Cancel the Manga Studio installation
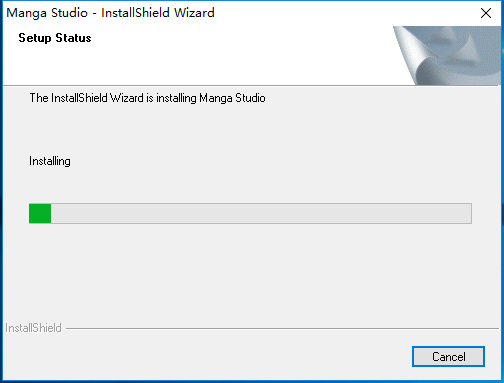This screenshot has width=504, height=383. pos(448,357)
